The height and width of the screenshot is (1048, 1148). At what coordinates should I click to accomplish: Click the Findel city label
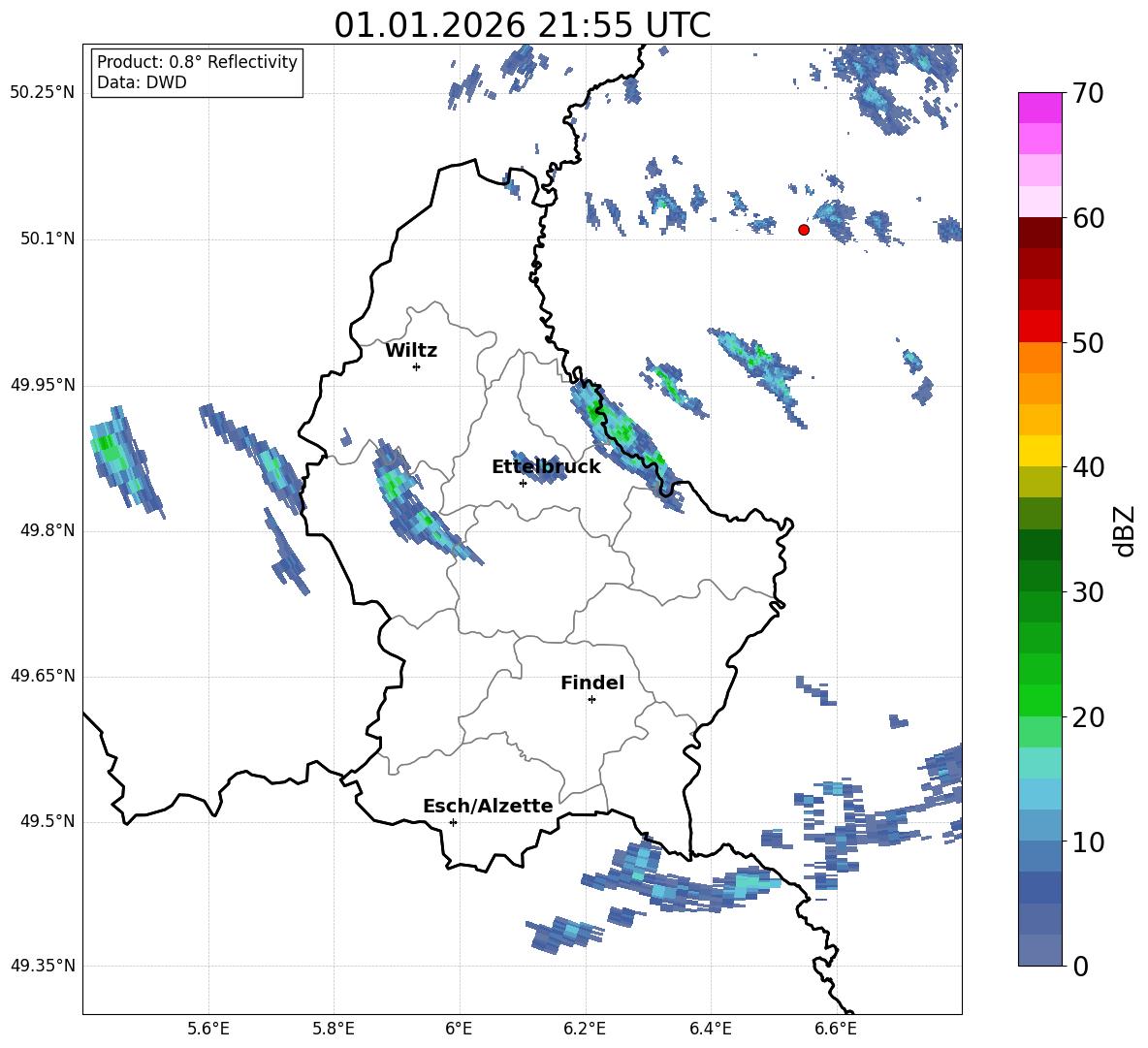click(x=592, y=683)
